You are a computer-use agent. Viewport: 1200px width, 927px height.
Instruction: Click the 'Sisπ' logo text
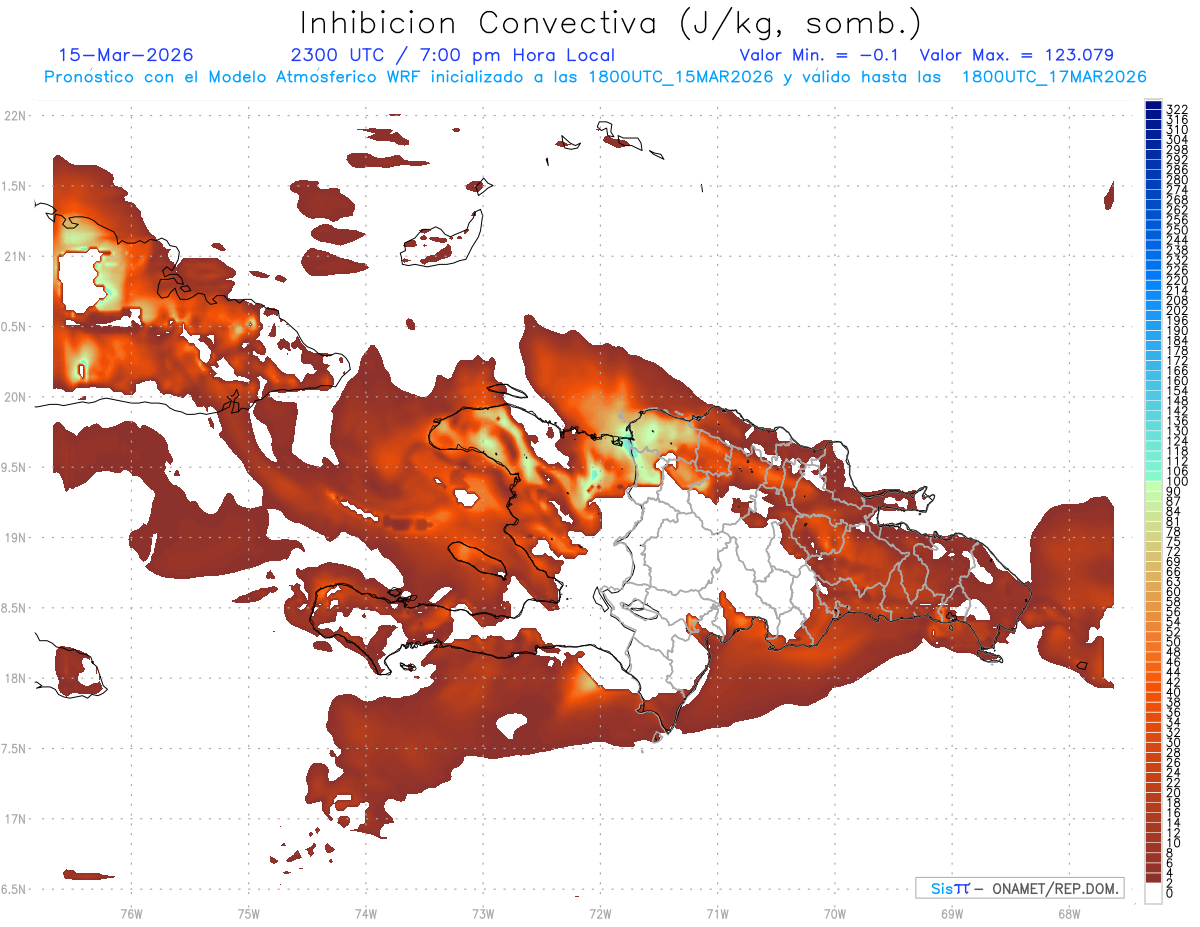(949, 888)
